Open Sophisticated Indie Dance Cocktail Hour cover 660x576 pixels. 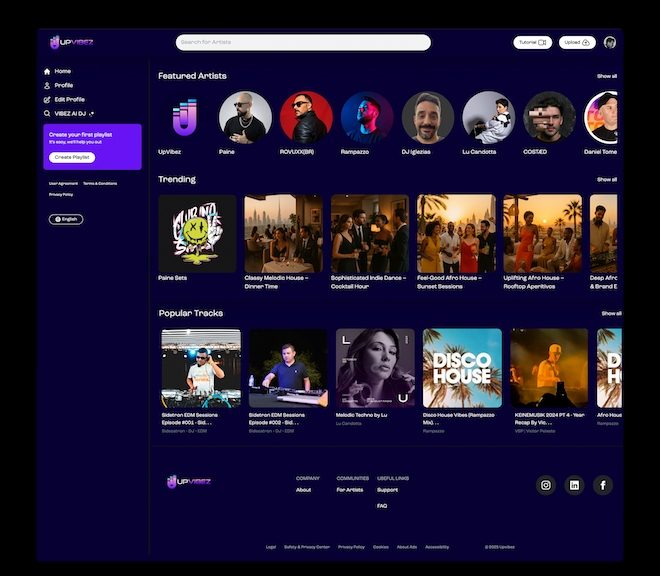[x=370, y=234]
